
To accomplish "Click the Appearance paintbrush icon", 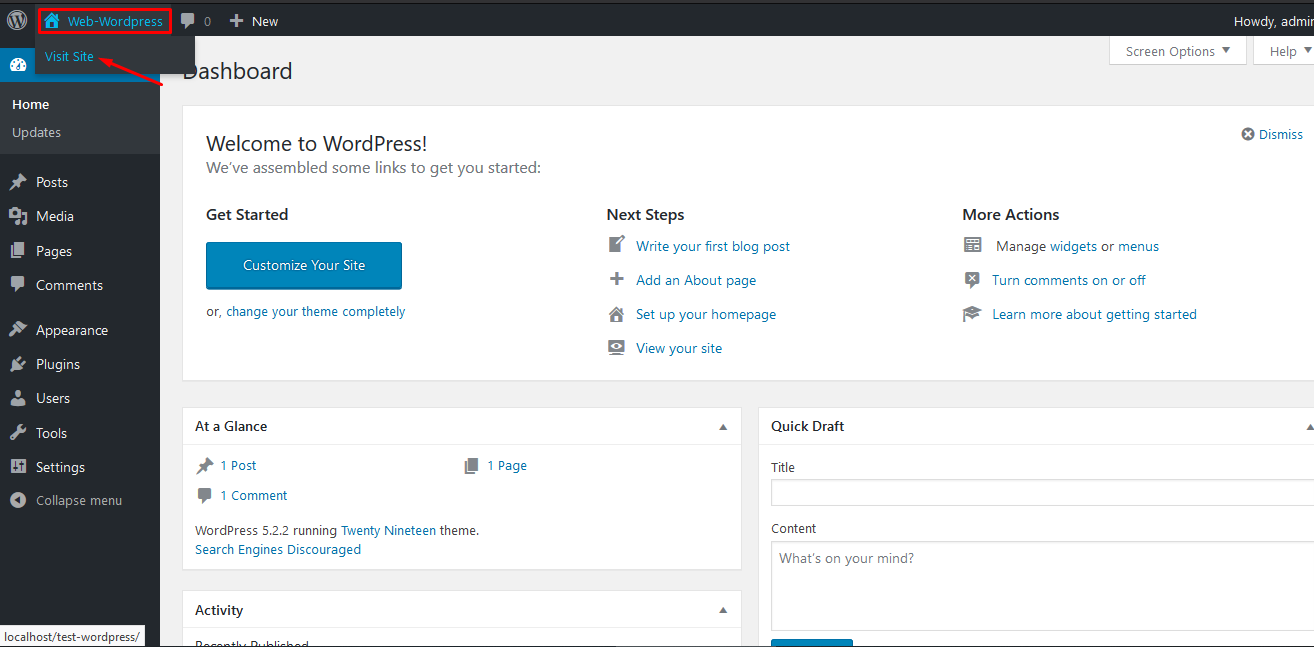I will (18, 330).
